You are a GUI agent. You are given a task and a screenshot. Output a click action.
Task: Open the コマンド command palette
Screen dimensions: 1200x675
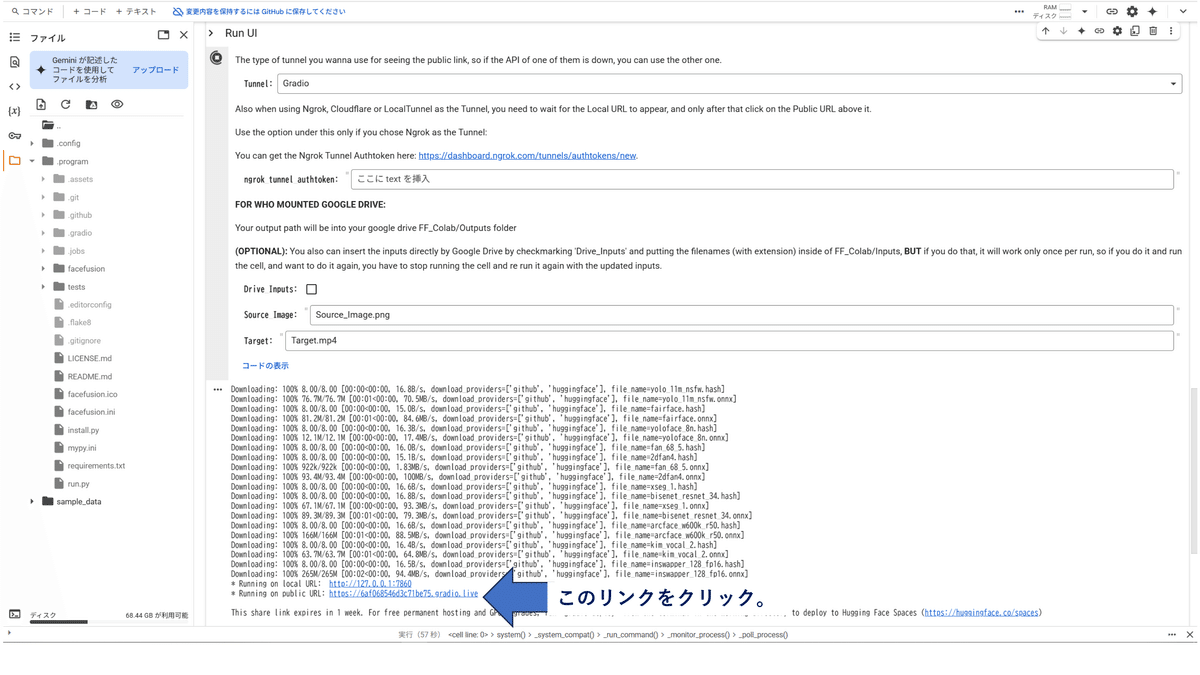pyautogui.click(x=32, y=12)
